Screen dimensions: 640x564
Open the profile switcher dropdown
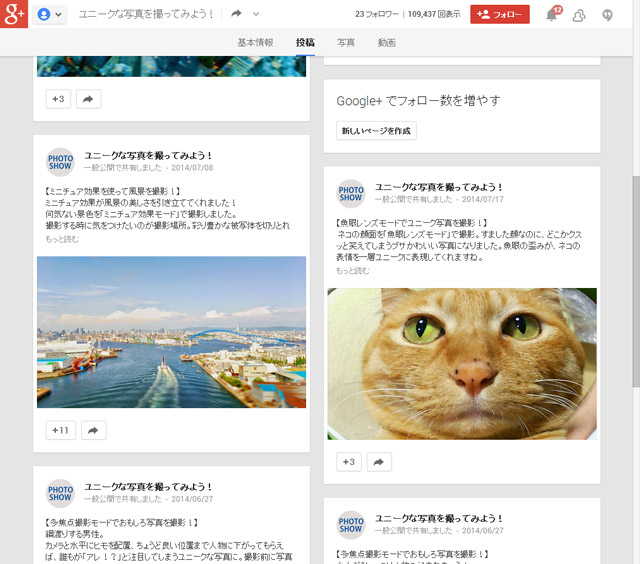(50, 14)
